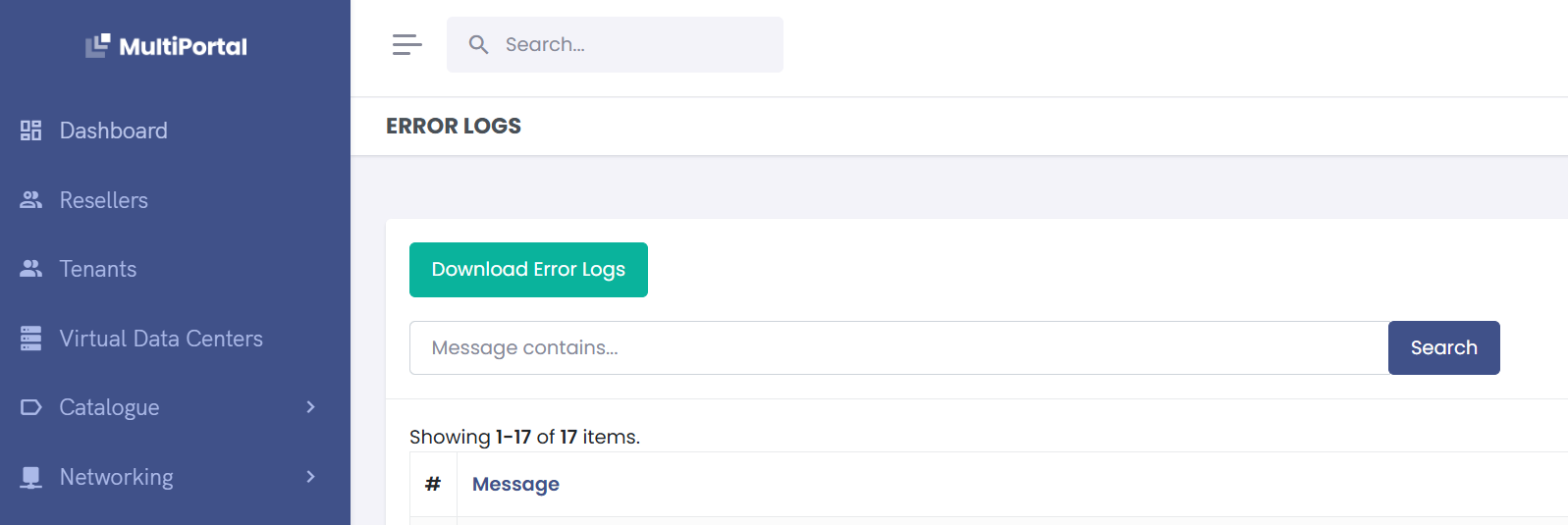Click the Catalogue label icon
The width and height of the screenshot is (1568, 525).
pyautogui.click(x=31, y=407)
